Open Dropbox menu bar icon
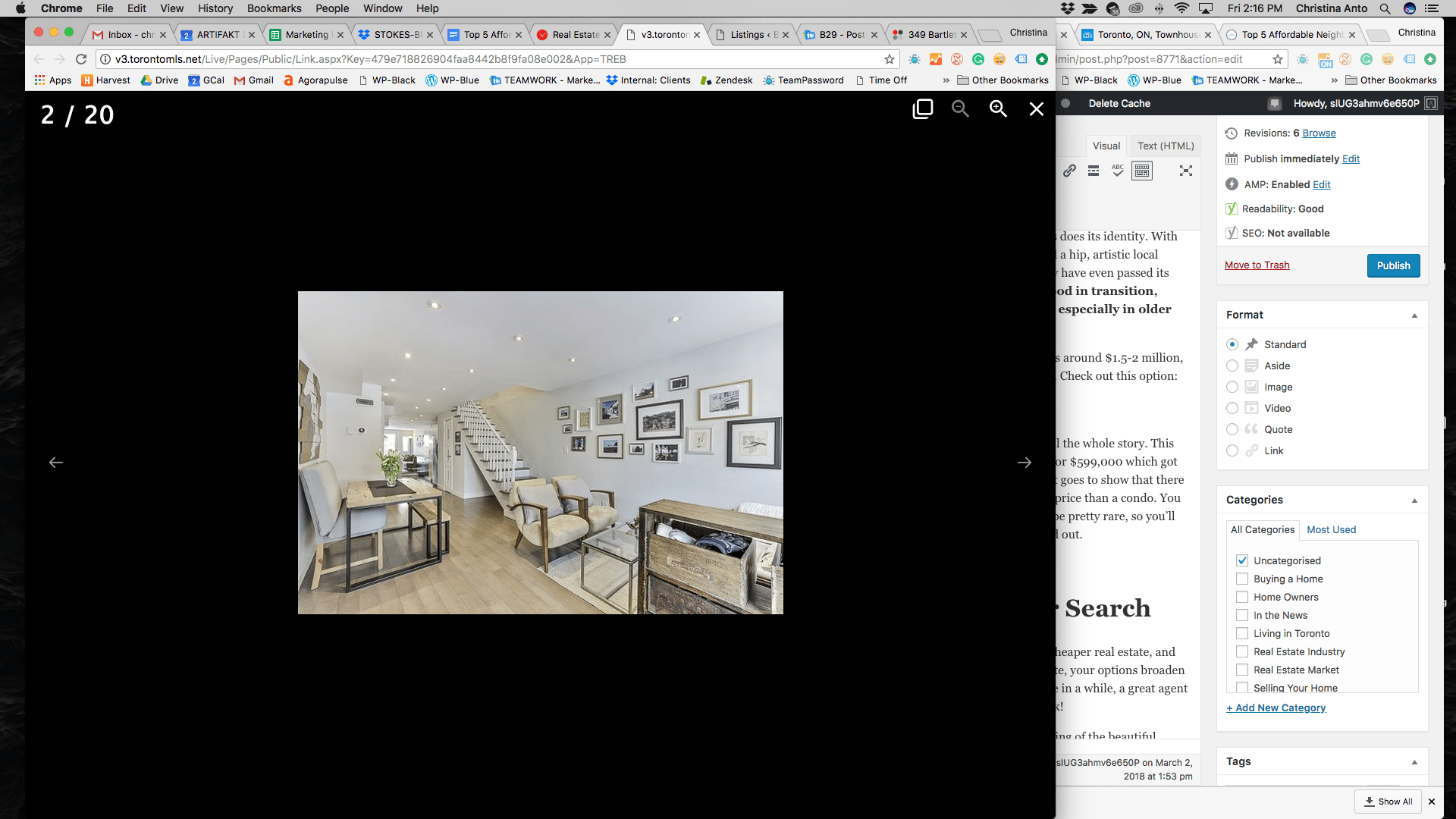Image resolution: width=1456 pixels, height=819 pixels. [1068, 8]
